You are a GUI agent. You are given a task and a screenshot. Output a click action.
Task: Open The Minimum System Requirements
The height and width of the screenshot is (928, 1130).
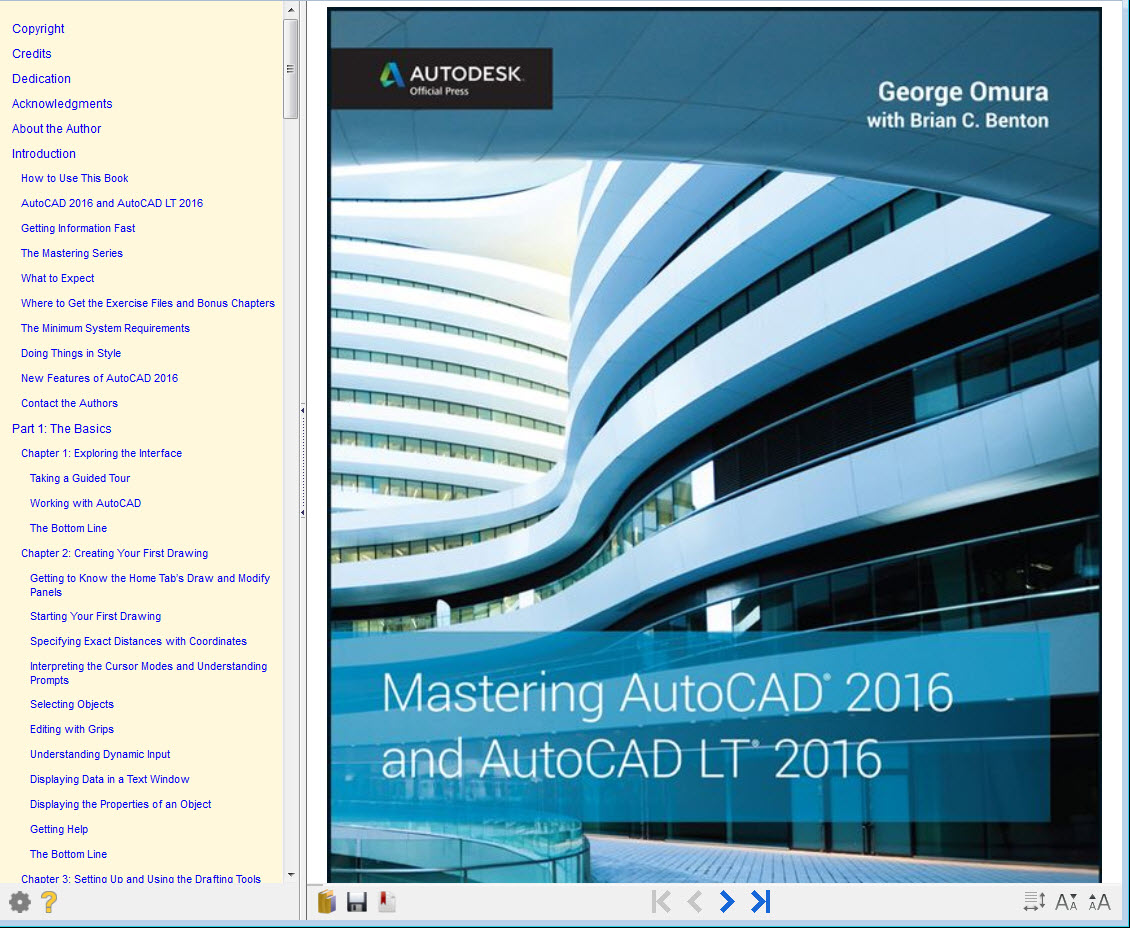click(105, 328)
